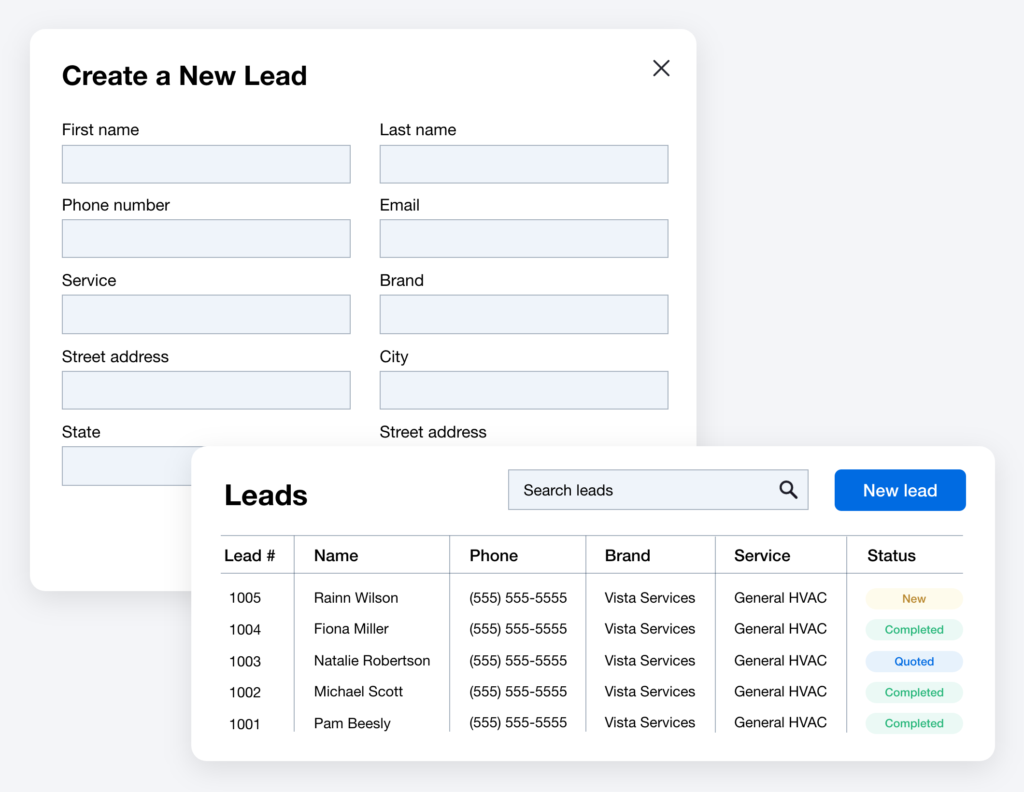This screenshot has height=792, width=1024.
Task: Click the Brand input field in form
Action: point(524,314)
